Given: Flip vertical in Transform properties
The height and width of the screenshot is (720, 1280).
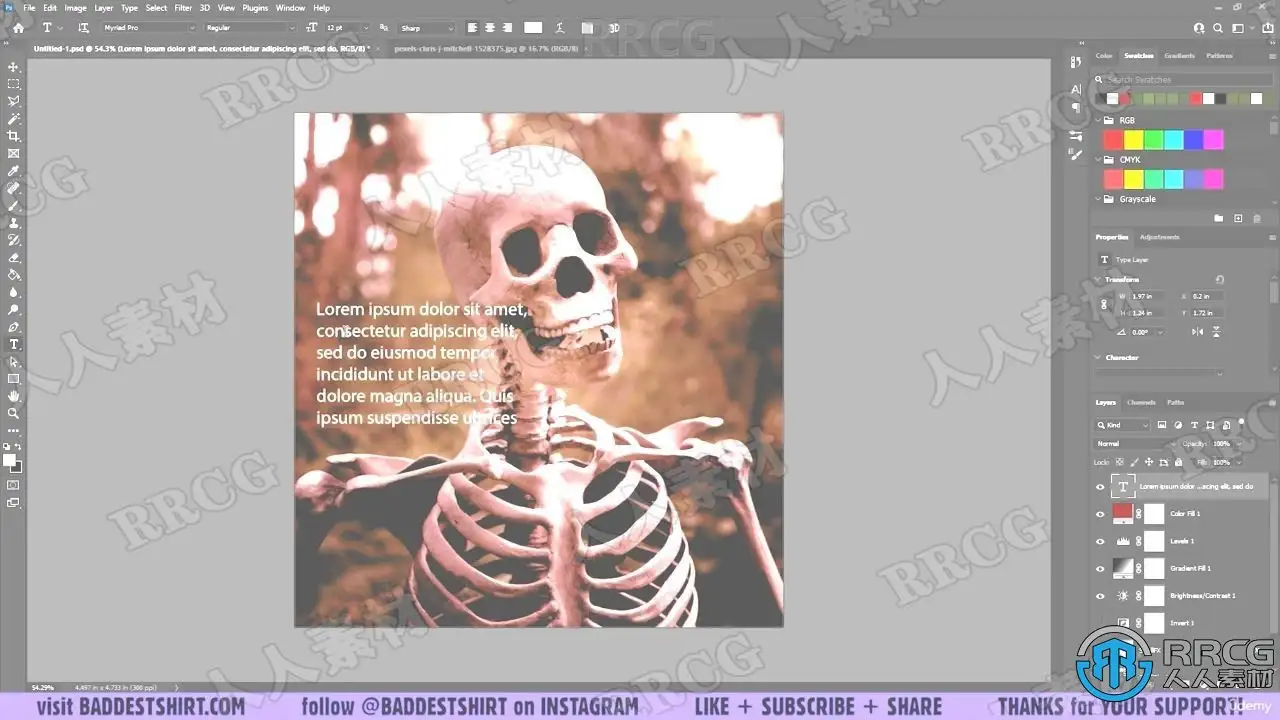Looking at the screenshot, I should (x=1215, y=331).
